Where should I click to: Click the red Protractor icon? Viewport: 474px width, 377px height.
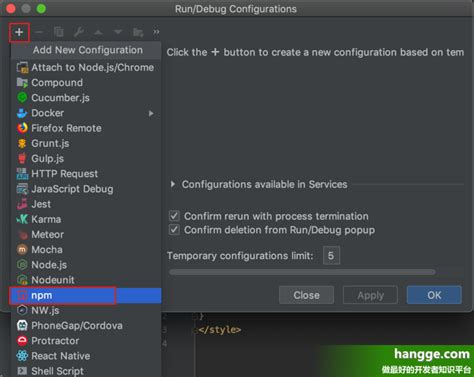22,341
